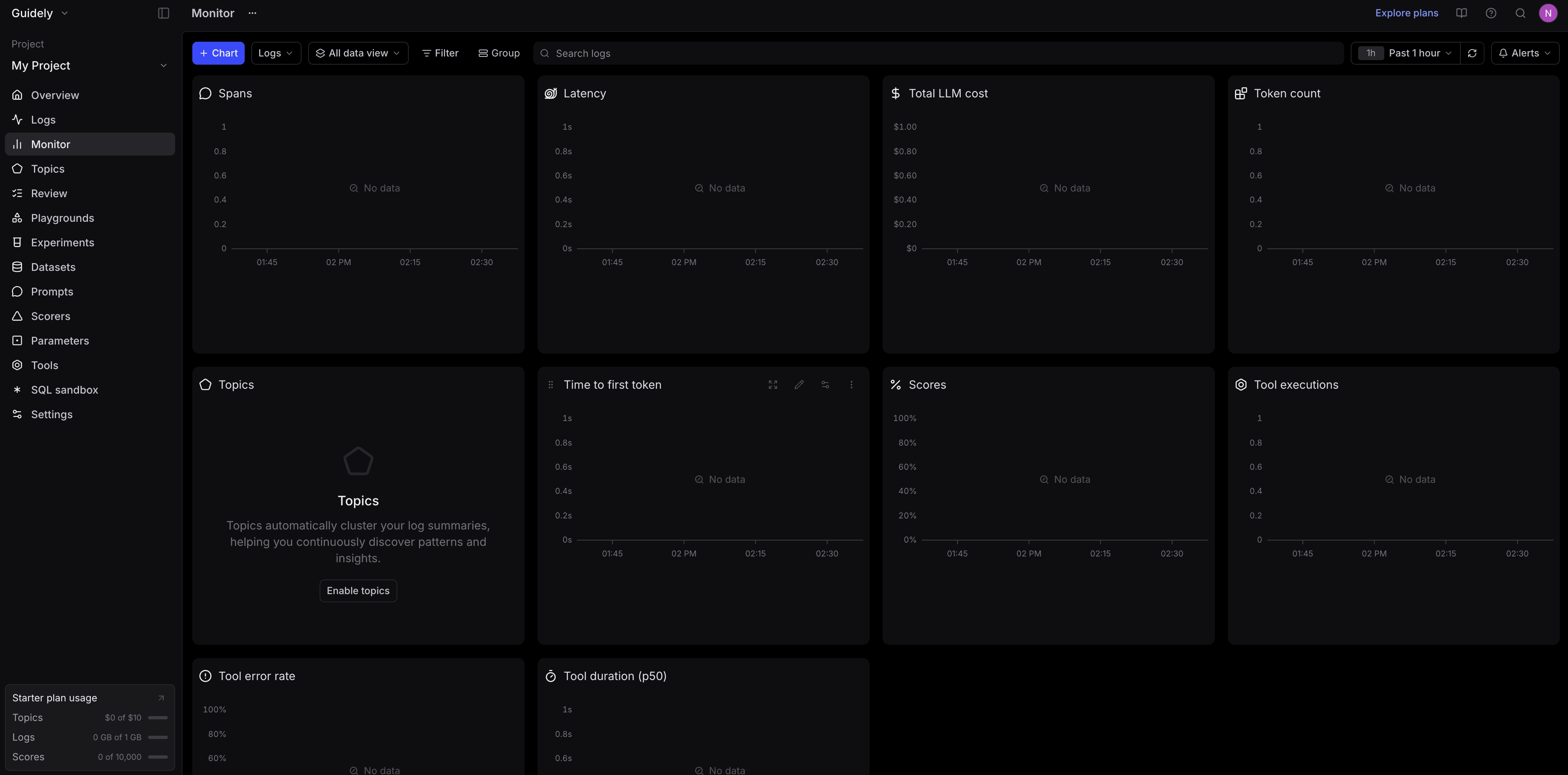Image resolution: width=1568 pixels, height=775 pixels.
Task: Open Datasets in the sidebar
Action: click(90, 267)
